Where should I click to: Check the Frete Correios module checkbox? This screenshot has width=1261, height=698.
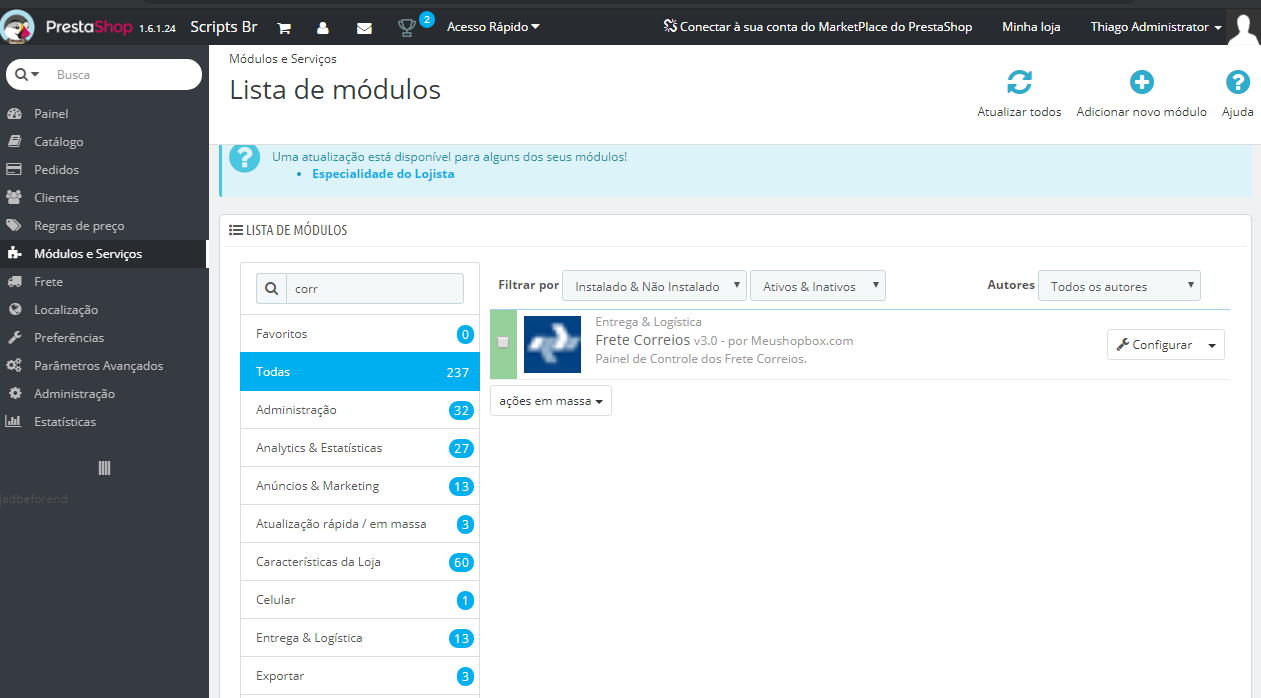503,342
